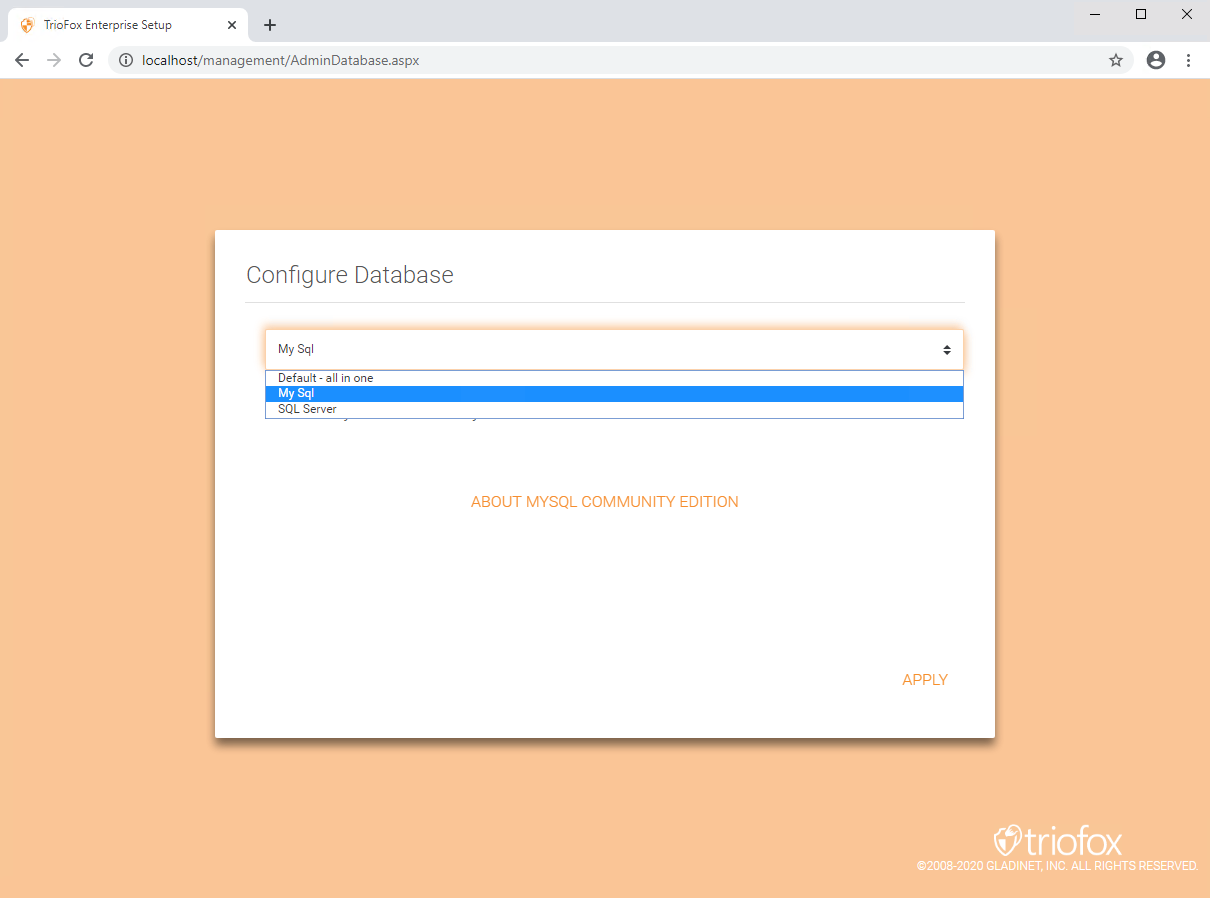This screenshot has width=1210, height=898.
Task: Maximize the browser window
Action: click(1141, 14)
